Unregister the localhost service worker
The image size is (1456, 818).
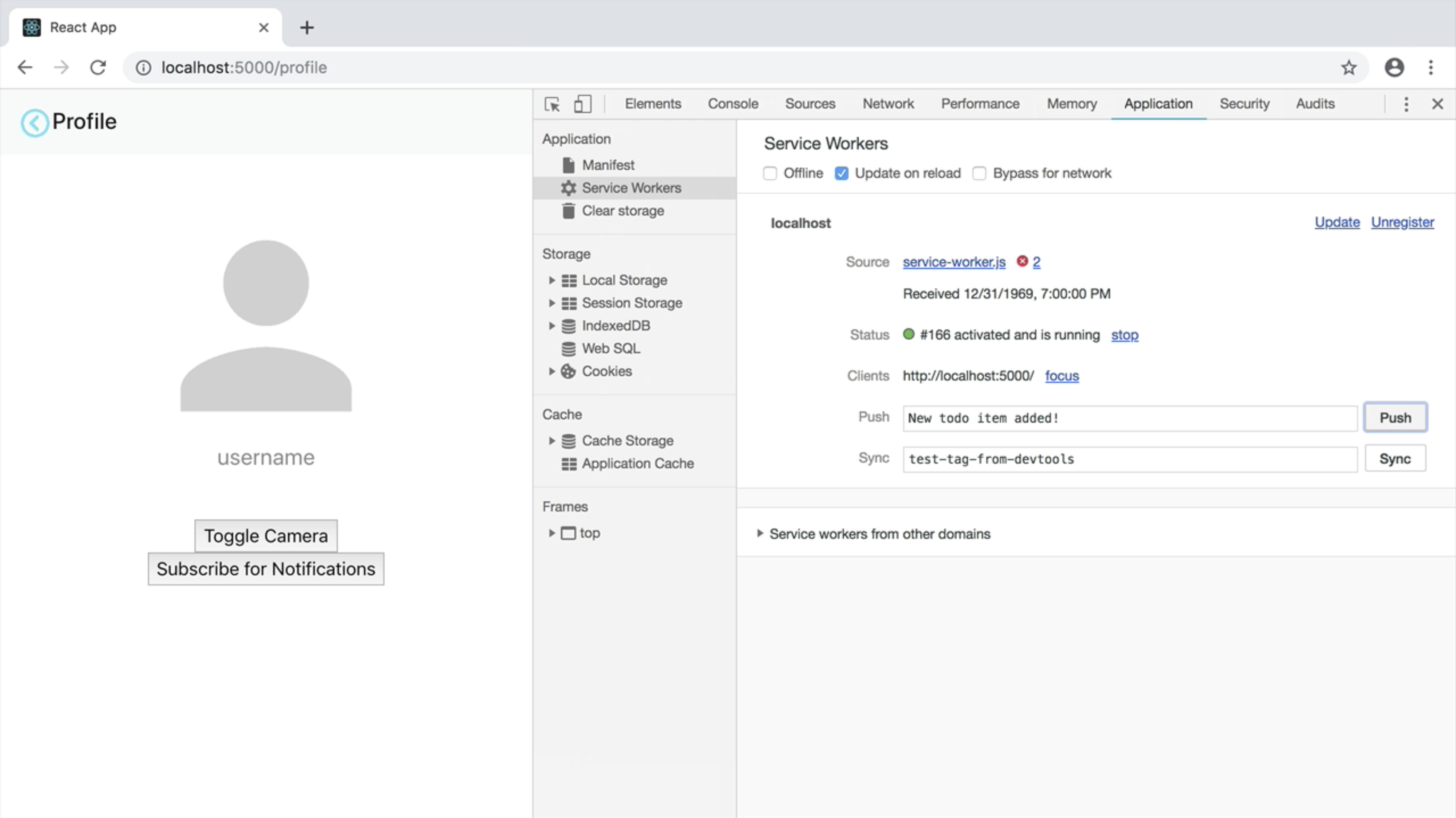click(1403, 221)
